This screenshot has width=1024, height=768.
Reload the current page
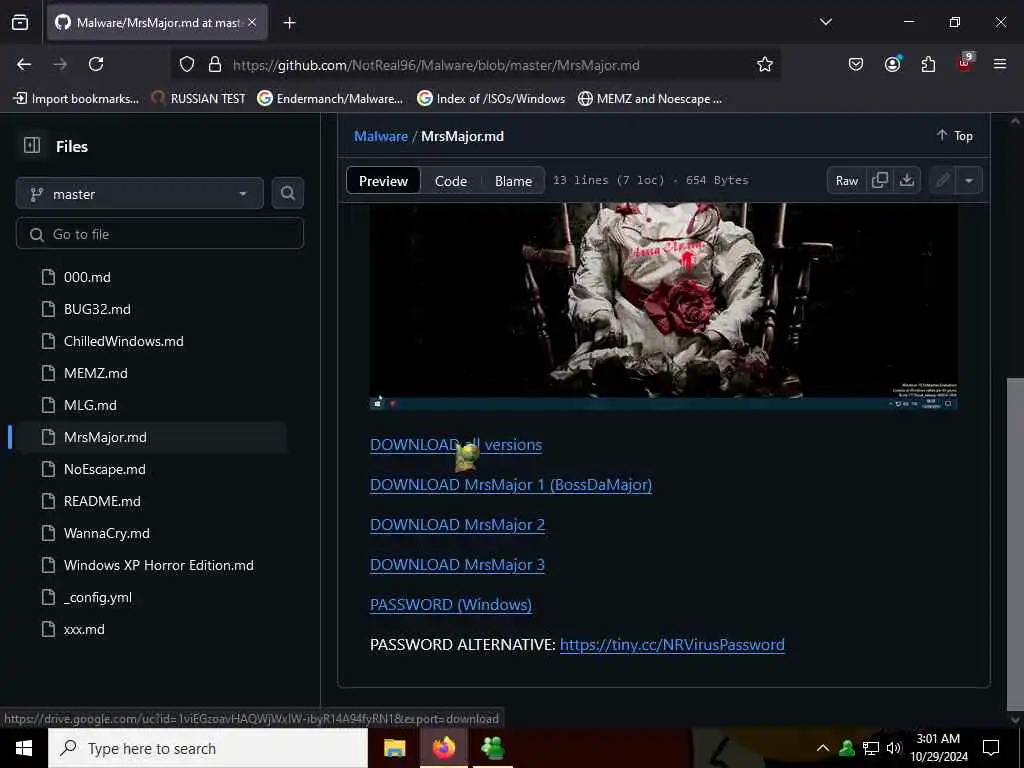(x=96, y=64)
